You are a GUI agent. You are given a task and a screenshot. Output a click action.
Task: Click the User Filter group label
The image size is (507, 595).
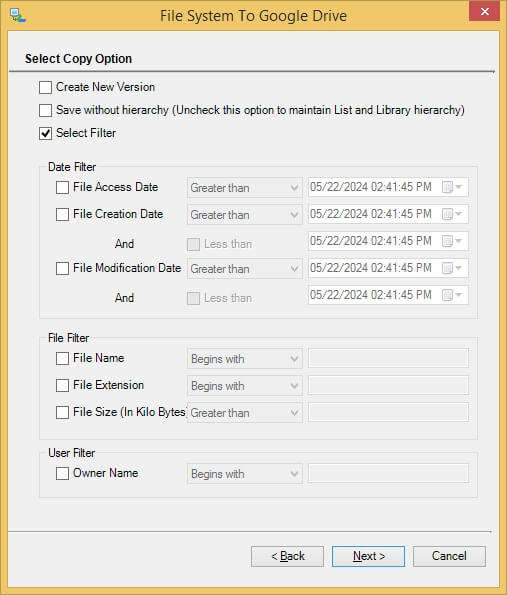tap(72, 453)
